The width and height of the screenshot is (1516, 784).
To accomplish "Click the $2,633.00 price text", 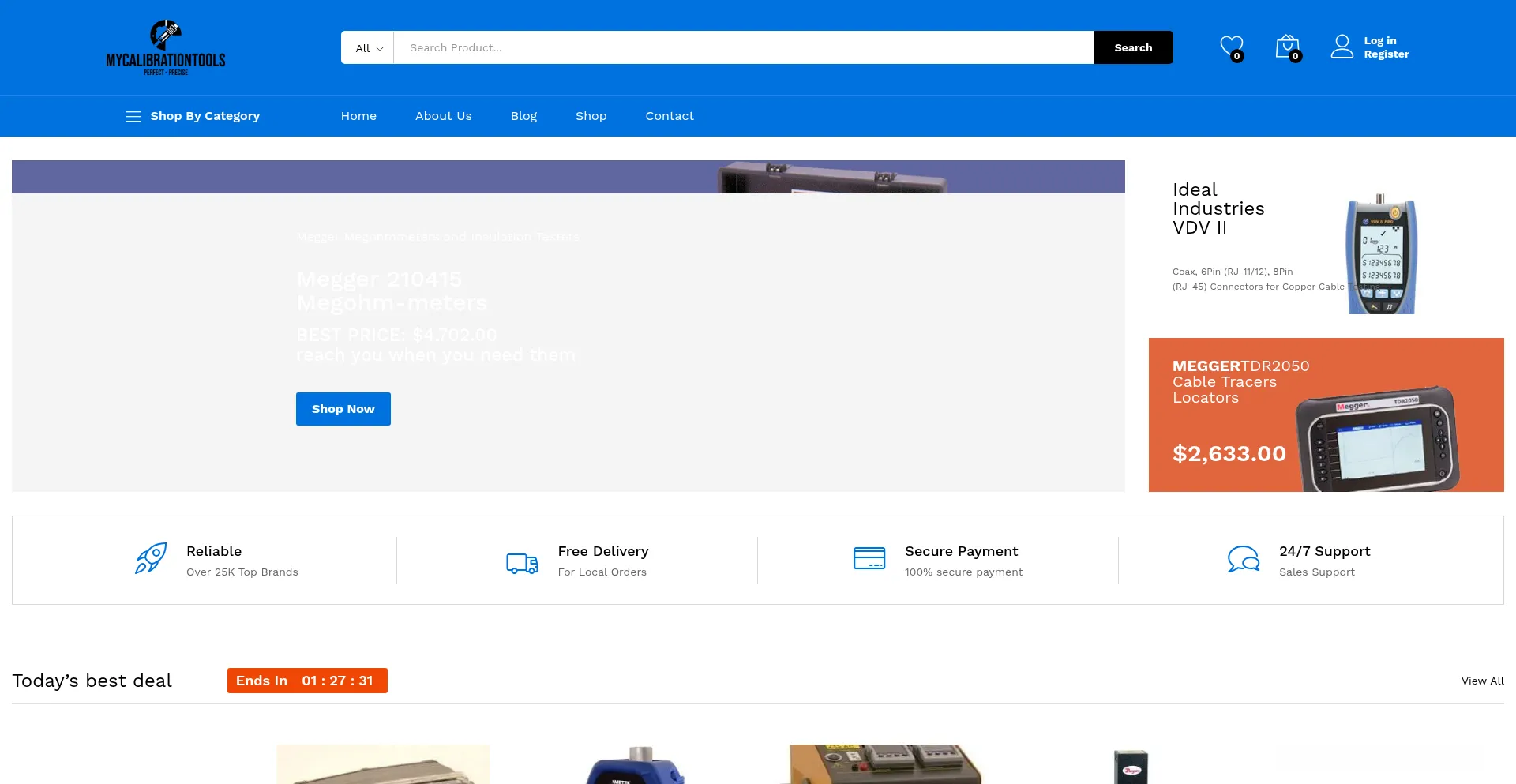I will click(x=1229, y=454).
